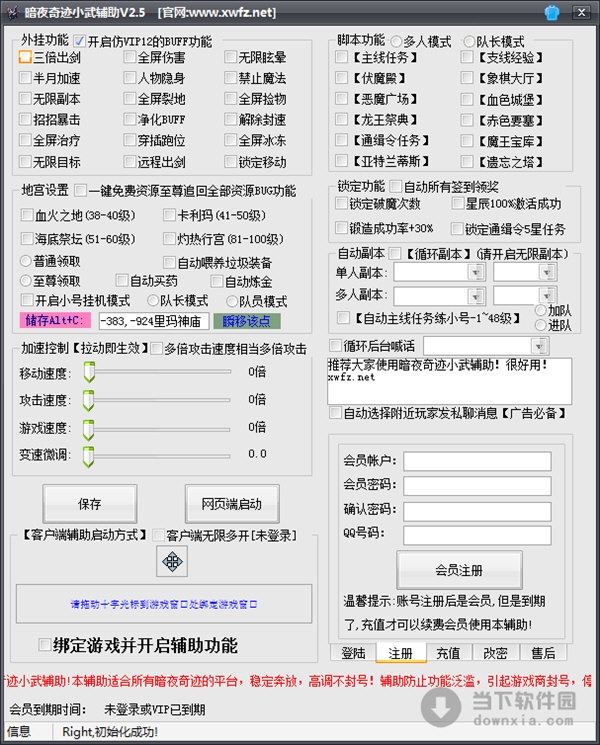This screenshot has height=745, width=600.
Task: Click the QQ号码 input field
Action: [477, 535]
